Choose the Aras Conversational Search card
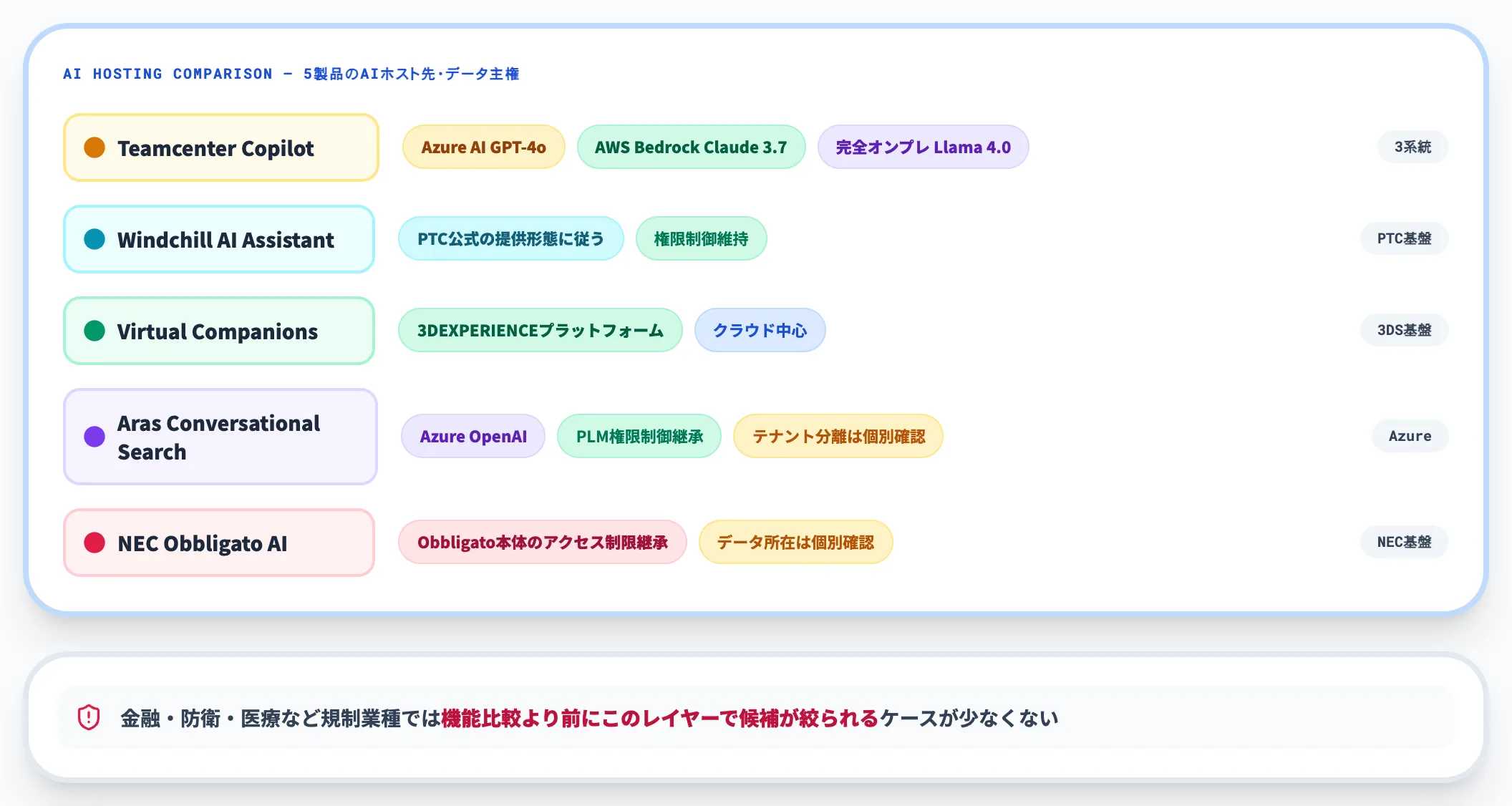Screen dimensions: 1512x806 pos(220,437)
